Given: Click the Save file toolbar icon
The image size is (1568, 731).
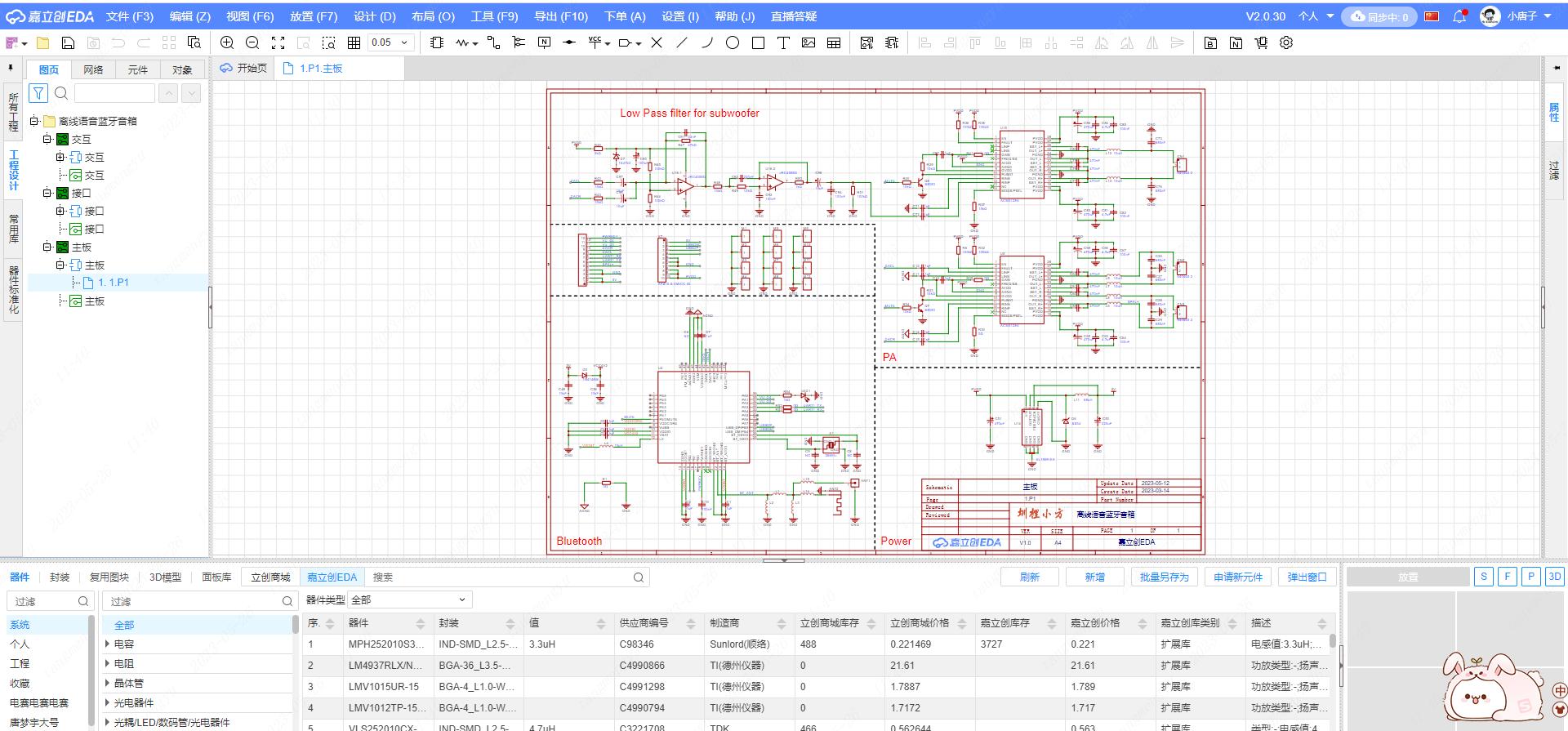Looking at the screenshot, I should coord(69,42).
